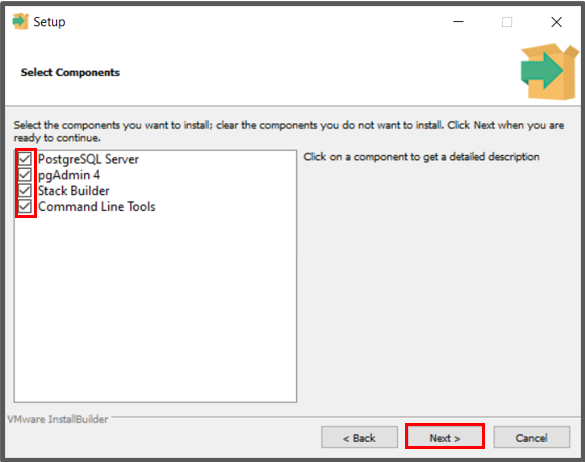Continue with the Next button
The width and height of the screenshot is (585, 462).
pyautogui.click(x=445, y=437)
